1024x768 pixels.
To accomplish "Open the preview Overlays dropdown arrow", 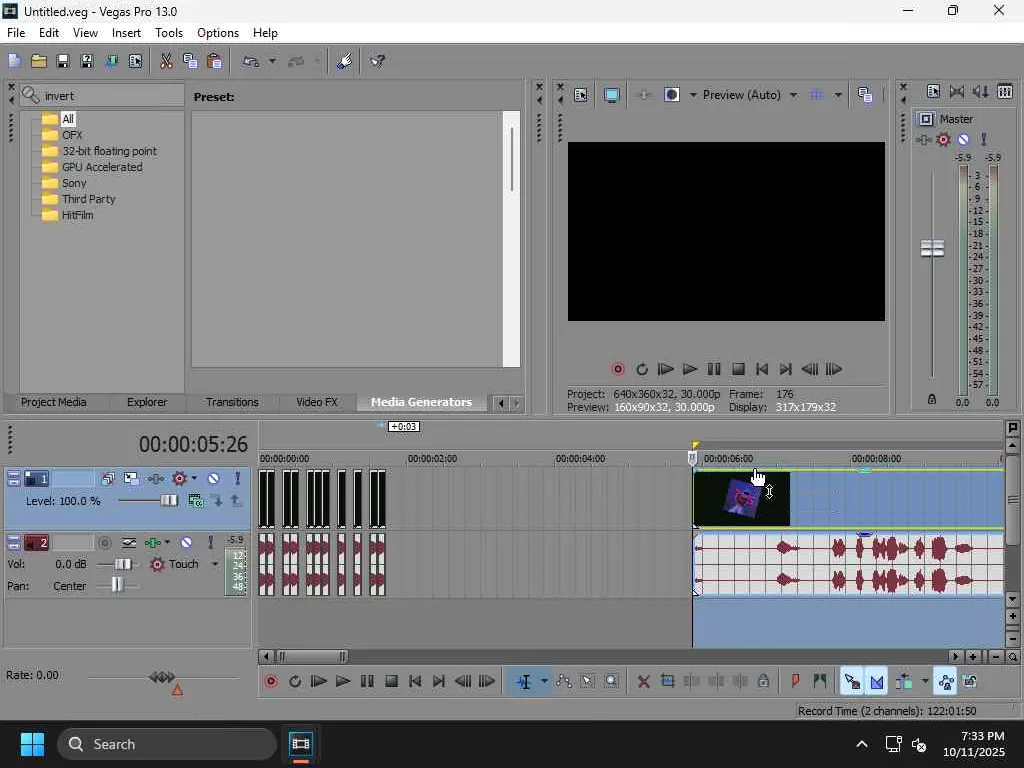I will (x=838, y=95).
